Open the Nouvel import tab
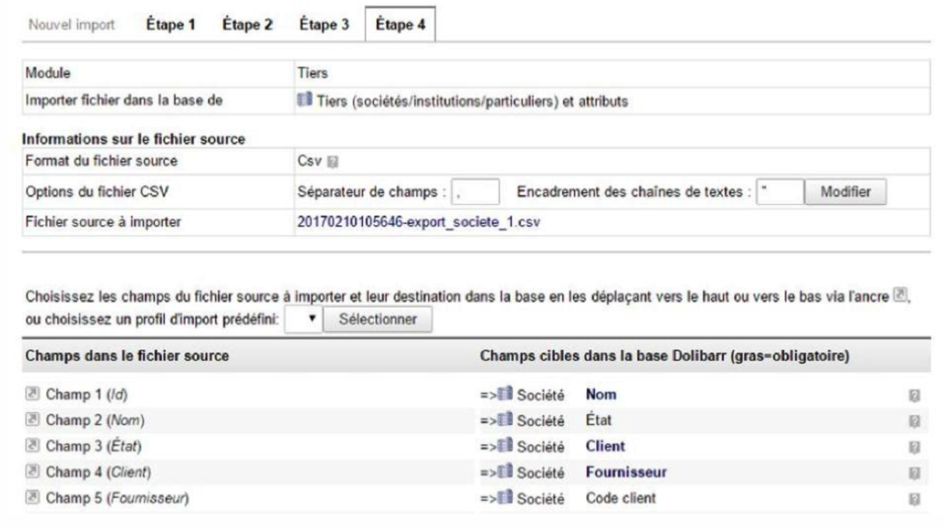 [72, 25]
